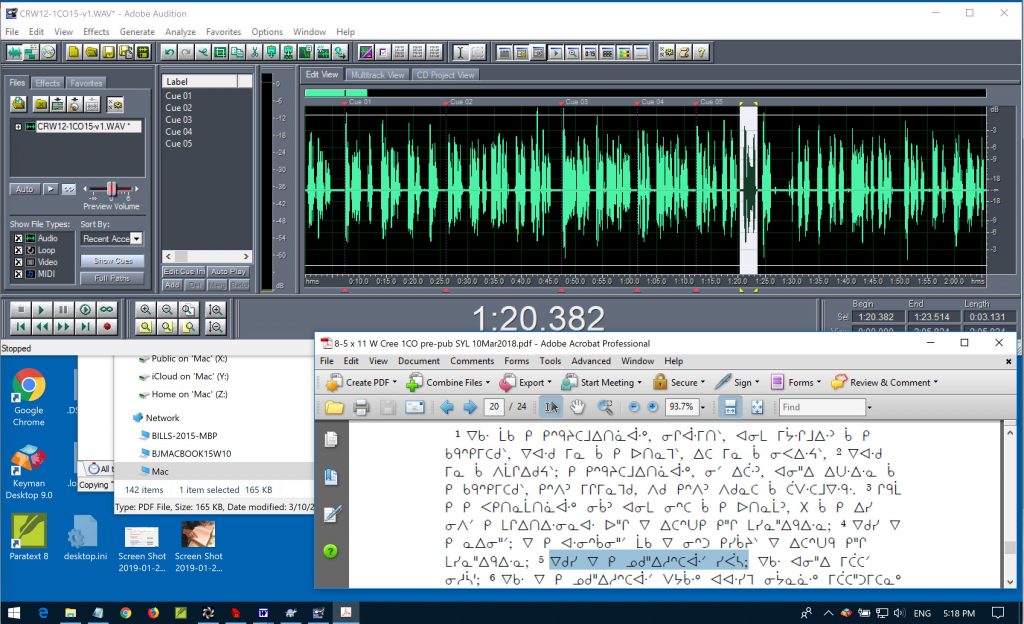1024x624 pixels.
Task: Open the Acrobat Advanced menu
Action: (591, 361)
